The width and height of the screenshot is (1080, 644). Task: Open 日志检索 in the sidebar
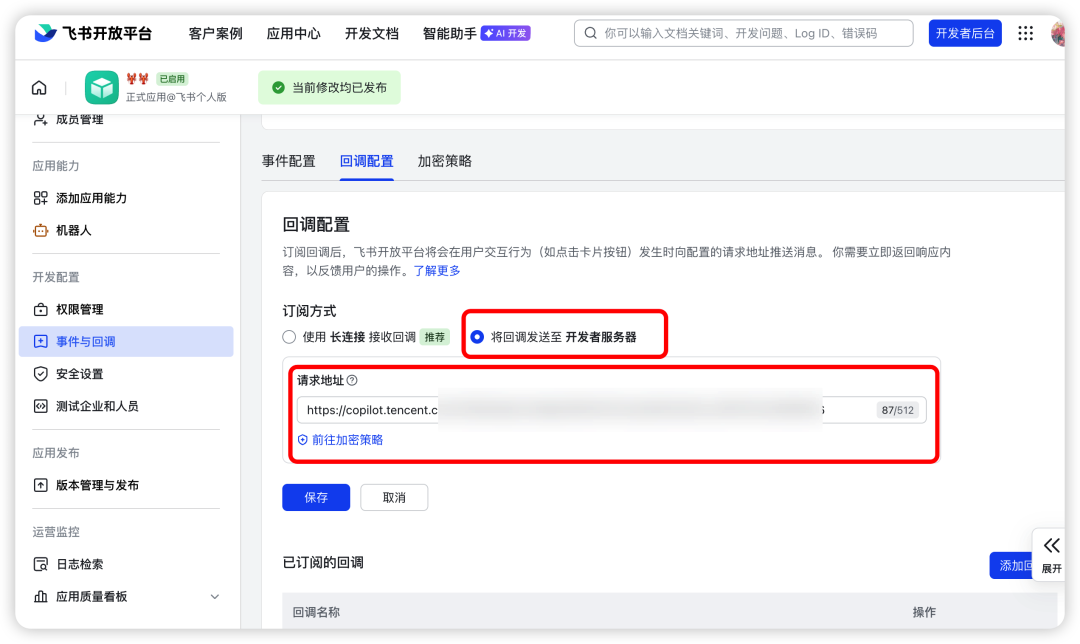[x=79, y=564]
